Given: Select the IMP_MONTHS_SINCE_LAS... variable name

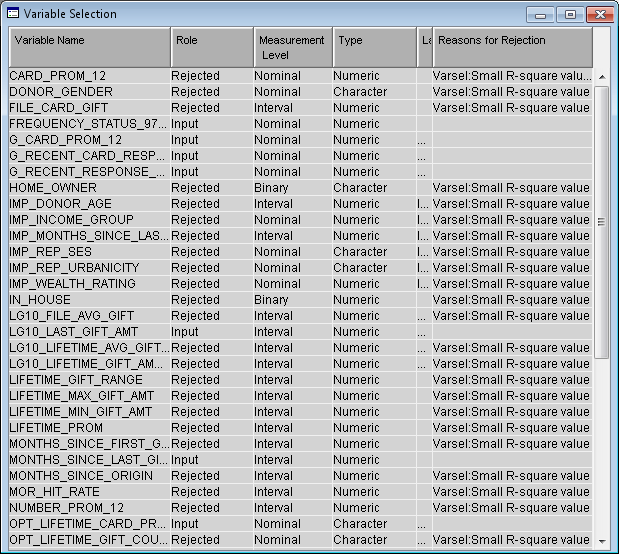Looking at the screenshot, I should (x=89, y=236).
